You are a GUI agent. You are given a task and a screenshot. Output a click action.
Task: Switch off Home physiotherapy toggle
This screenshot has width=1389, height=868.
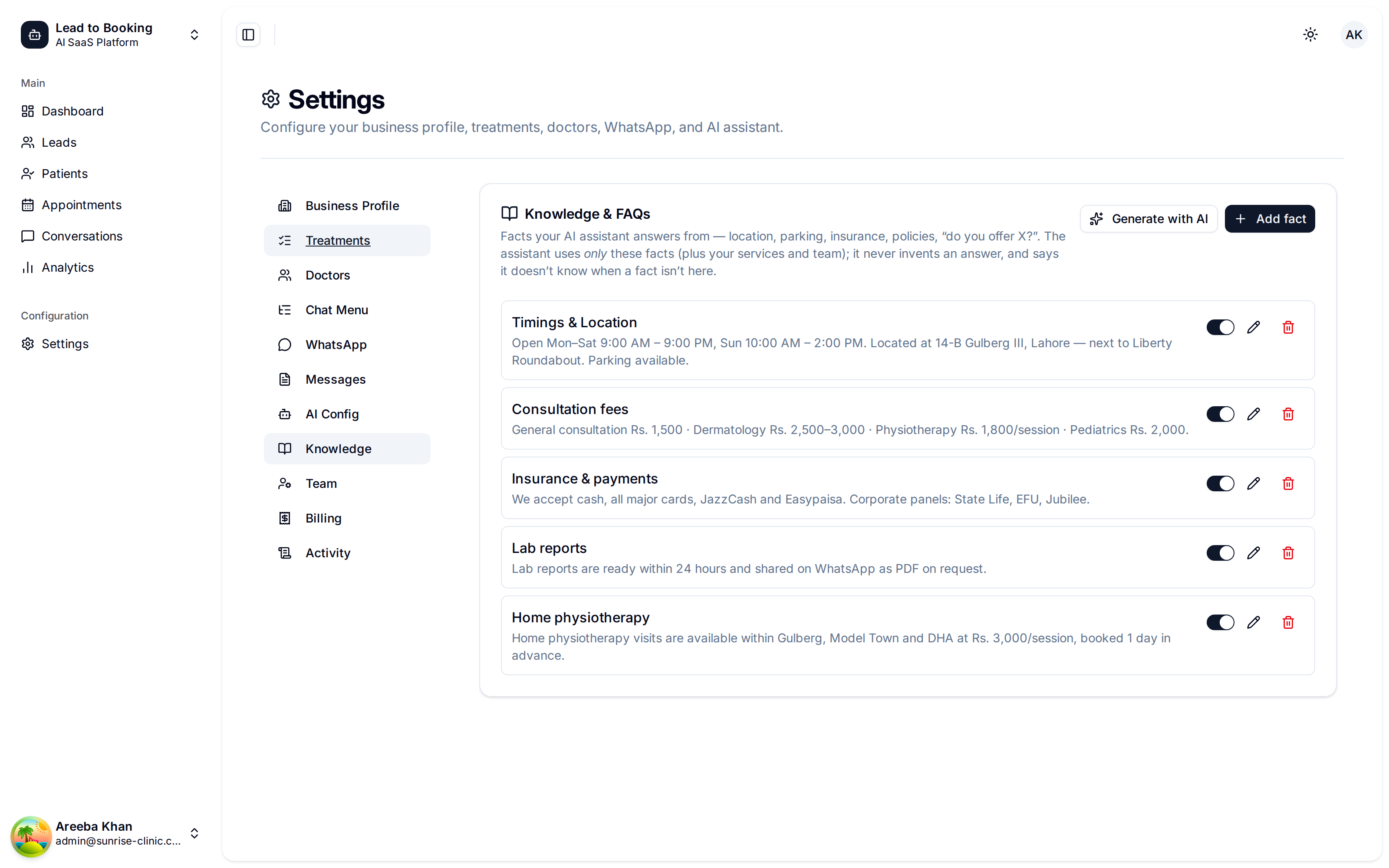coord(1220,622)
